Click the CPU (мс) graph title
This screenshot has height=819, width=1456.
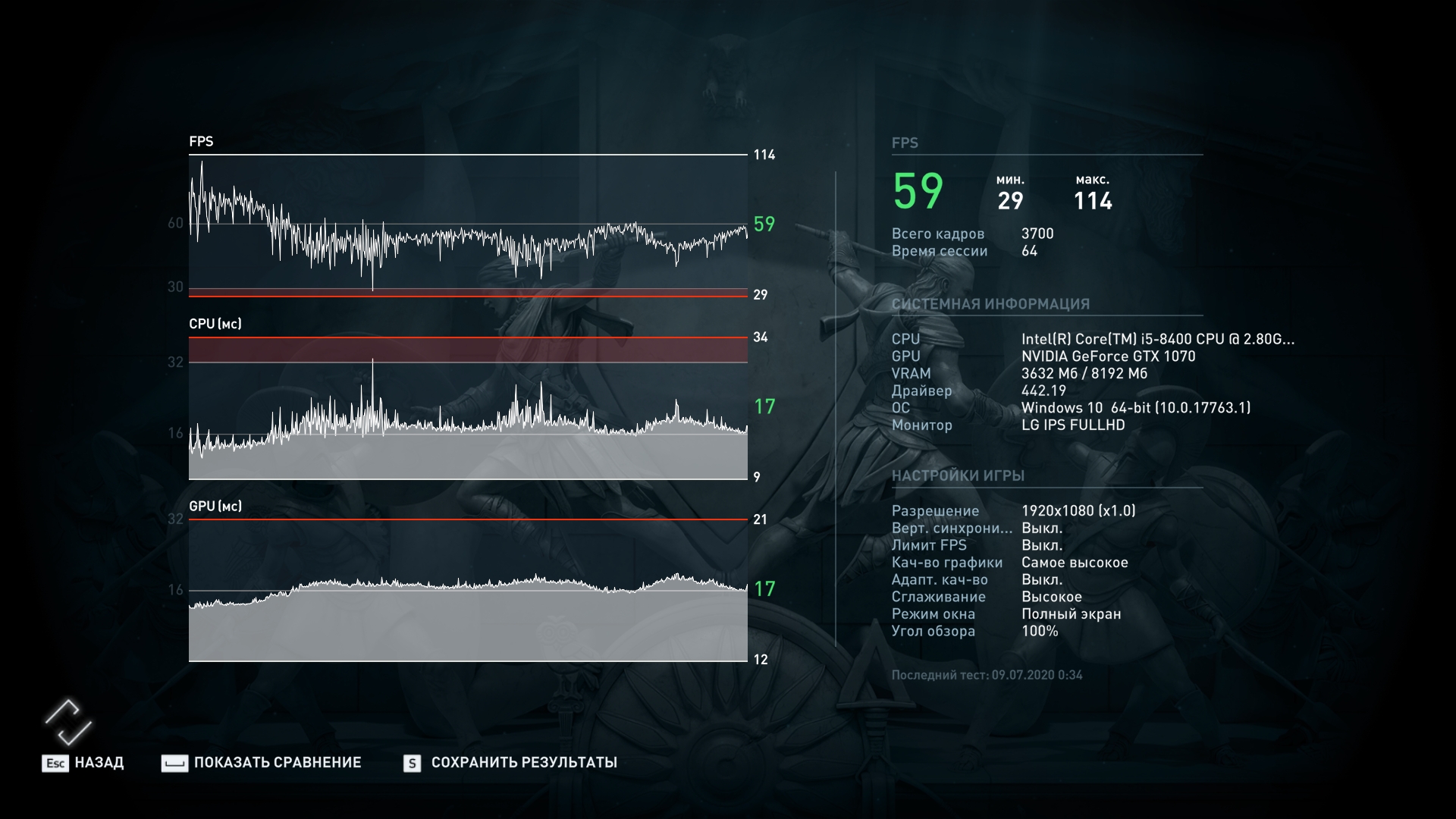[x=215, y=324]
